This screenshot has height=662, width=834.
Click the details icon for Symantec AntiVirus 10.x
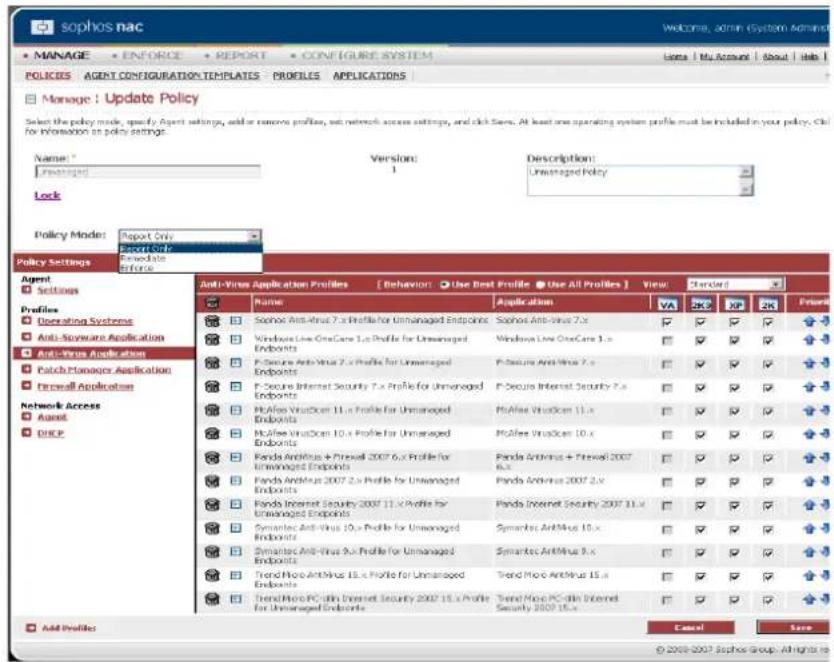click(x=236, y=528)
